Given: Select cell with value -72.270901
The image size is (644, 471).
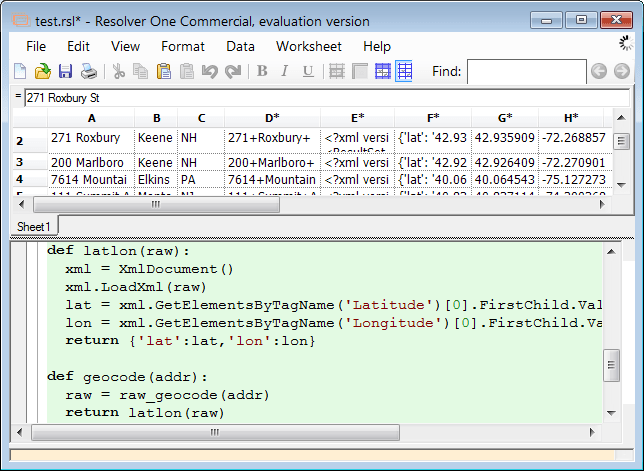Looking at the screenshot, I should pos(574,162).
